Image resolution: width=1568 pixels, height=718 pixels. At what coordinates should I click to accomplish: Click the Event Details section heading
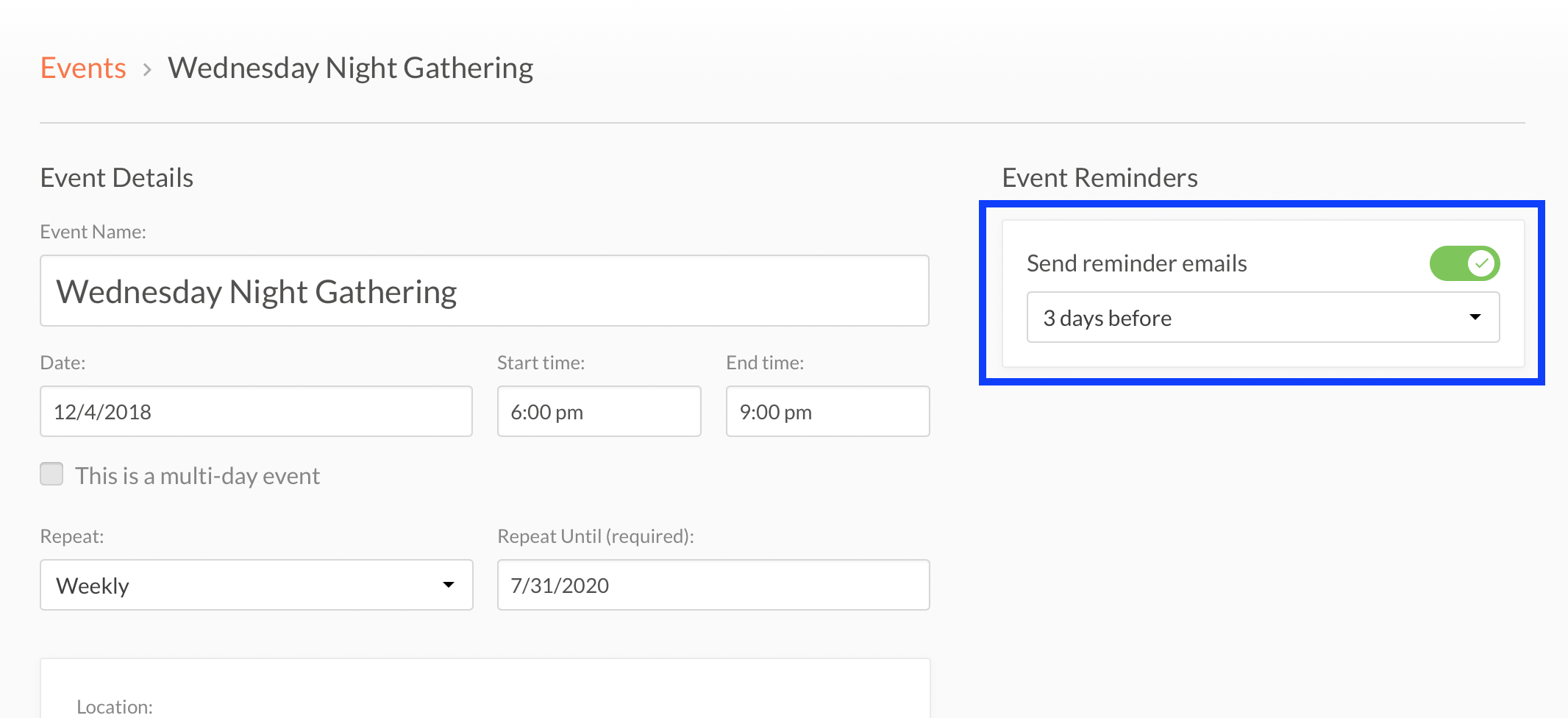(x=117, y=178)
